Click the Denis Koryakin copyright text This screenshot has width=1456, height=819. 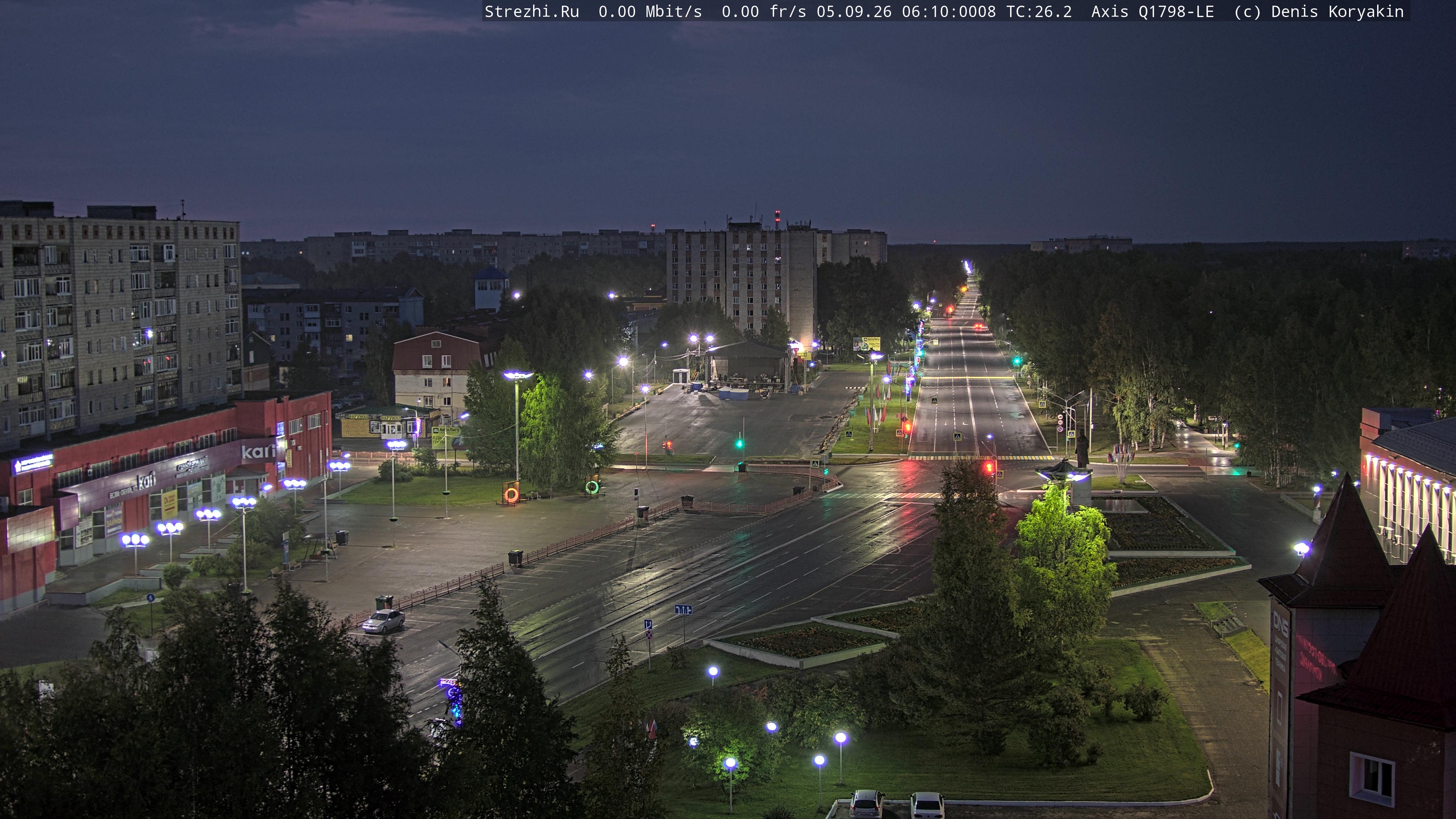point(1337,12)
